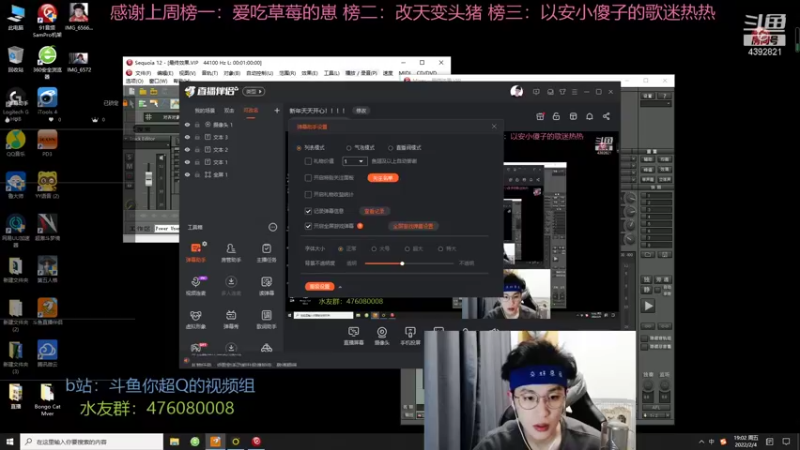Click the notification bell icon in live companion

(589, 116)
